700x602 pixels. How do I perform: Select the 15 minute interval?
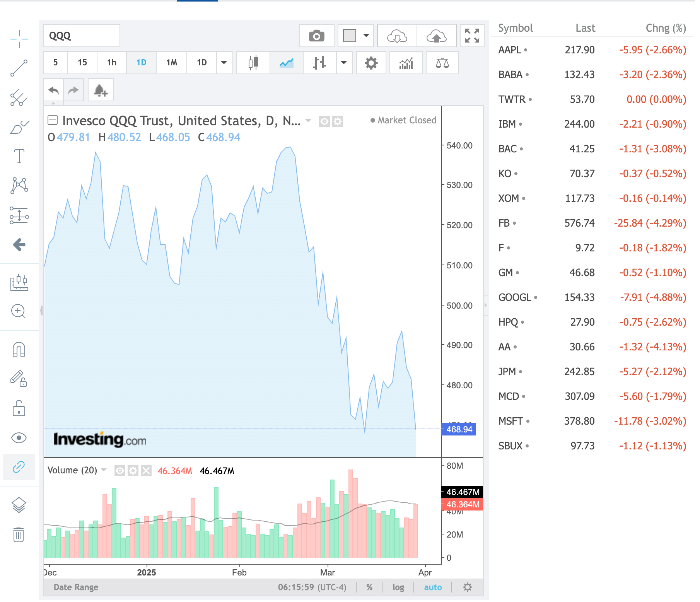[83, 63]
